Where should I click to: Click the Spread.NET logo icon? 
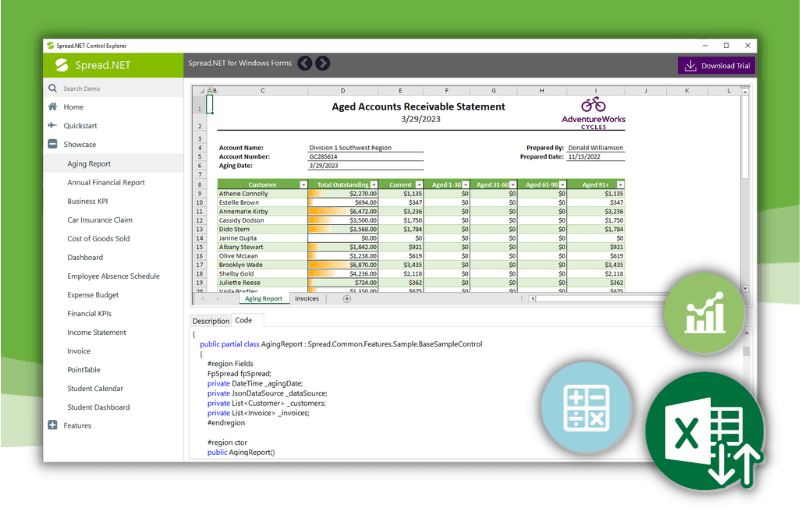click(x=62, y=65)
